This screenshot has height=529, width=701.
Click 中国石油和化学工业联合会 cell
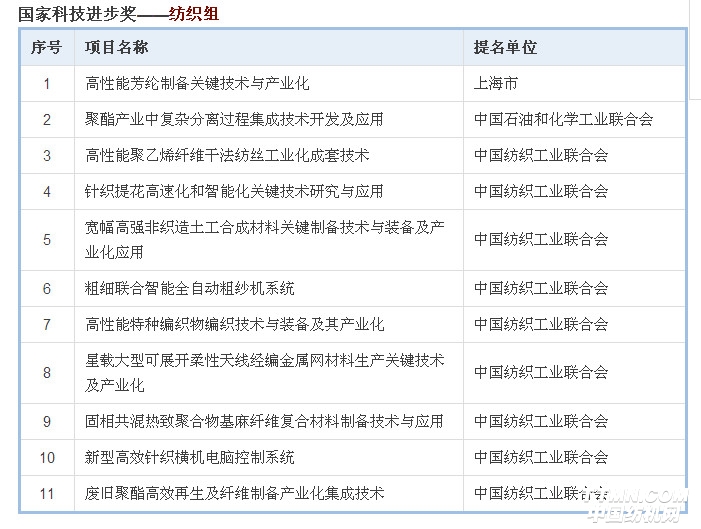(563, 120)
